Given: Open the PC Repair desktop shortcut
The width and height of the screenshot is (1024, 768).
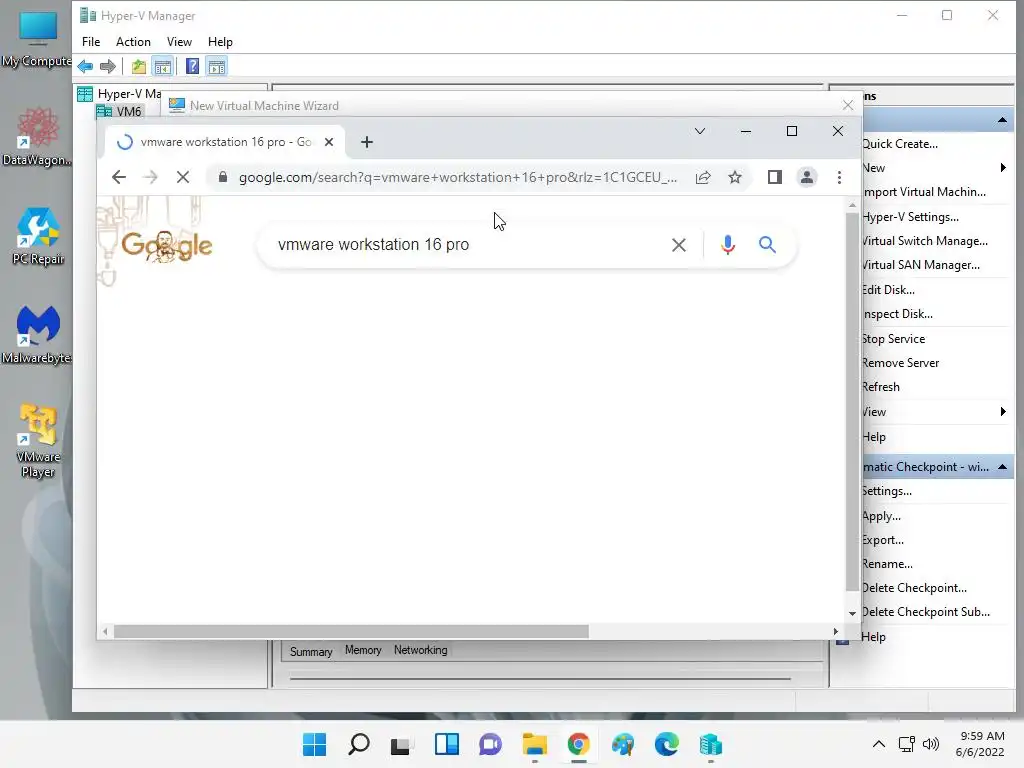Looking at the screenshot, I should tap(37, 236).
